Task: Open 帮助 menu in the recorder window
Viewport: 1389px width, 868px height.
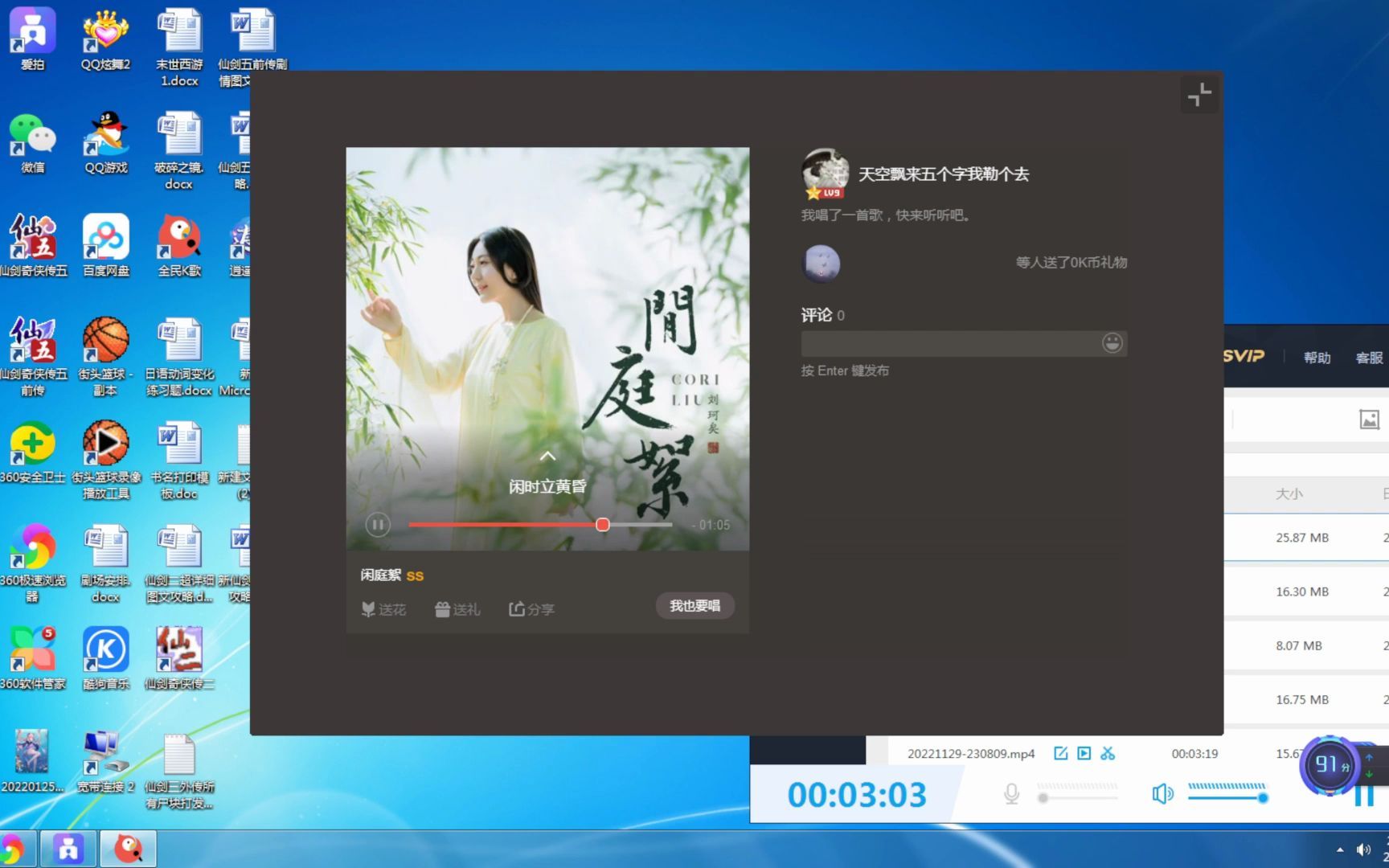Action: (x=1317, y=358)
